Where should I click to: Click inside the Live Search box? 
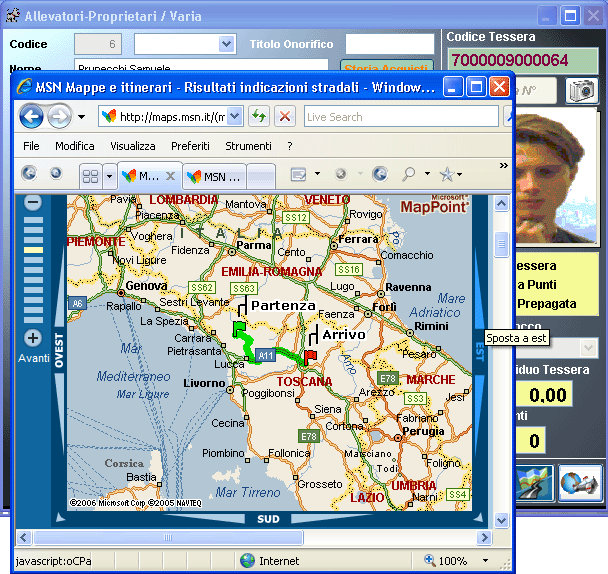[x=401, y=116]
